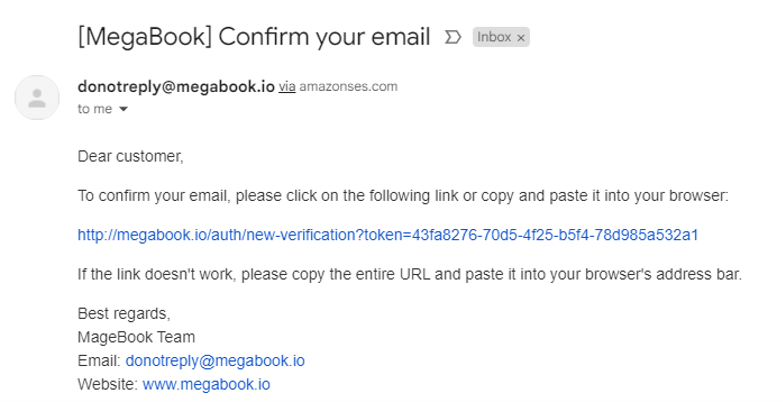The width and height of the screenshot is (783, 402).
Task: Click the "Website:" label in signature
Action: click(108, 385)
